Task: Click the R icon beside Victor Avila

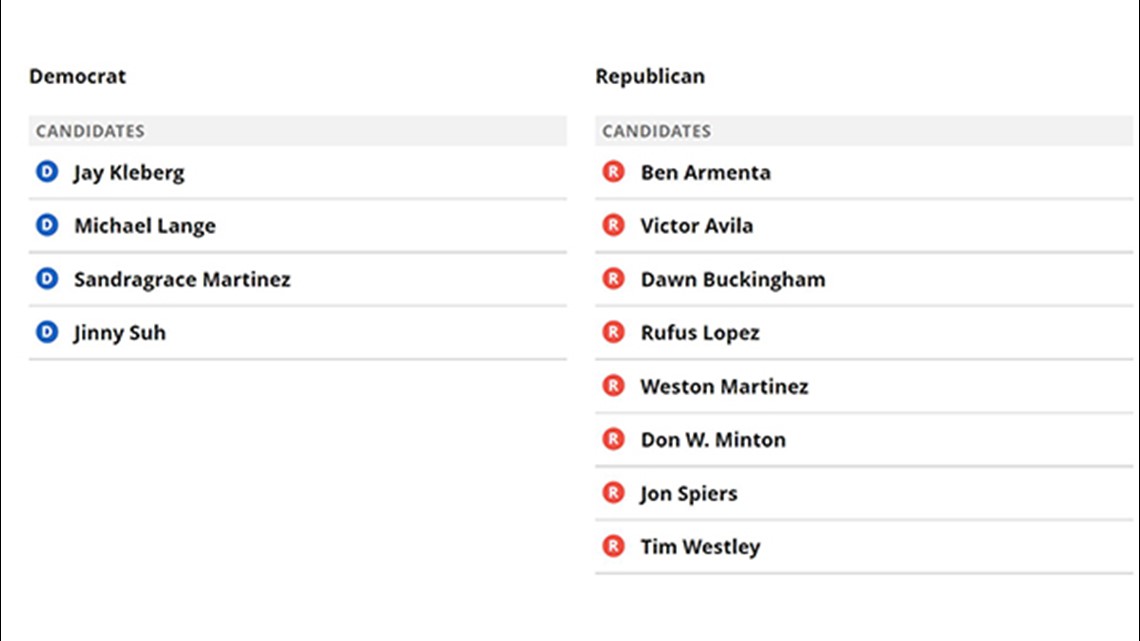Action: coord(614,225)
